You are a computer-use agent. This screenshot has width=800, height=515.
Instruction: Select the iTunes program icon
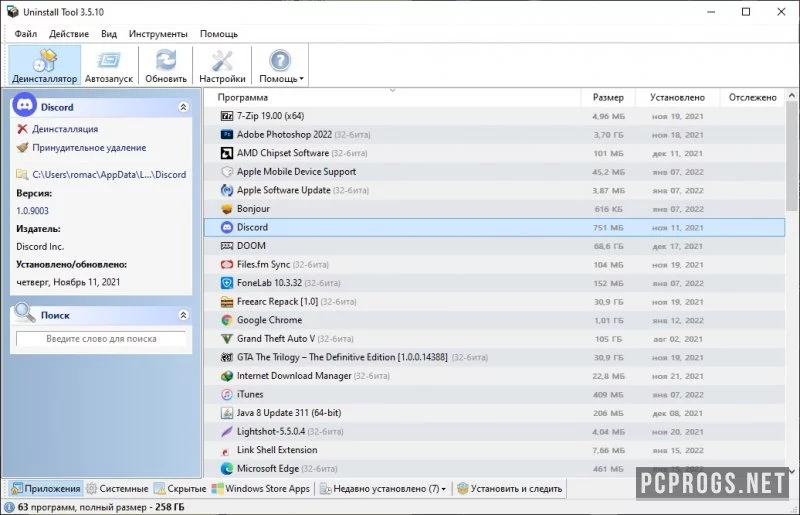tap(227, 394)
